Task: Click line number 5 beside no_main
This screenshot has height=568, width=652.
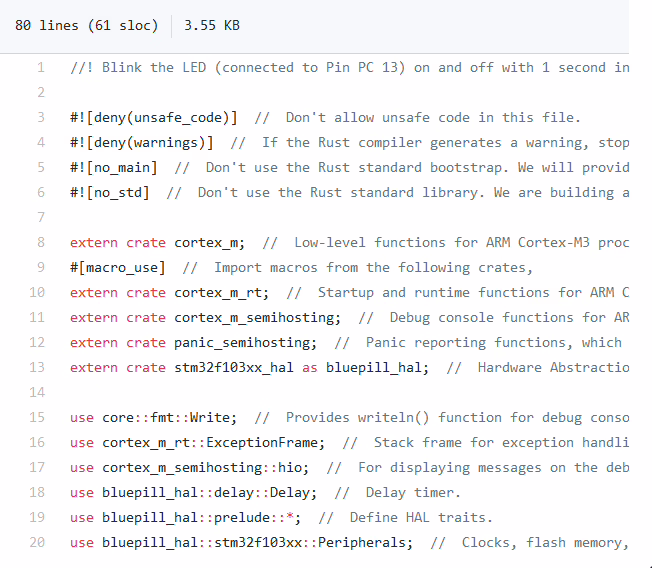Action: (x=41, y=168)
